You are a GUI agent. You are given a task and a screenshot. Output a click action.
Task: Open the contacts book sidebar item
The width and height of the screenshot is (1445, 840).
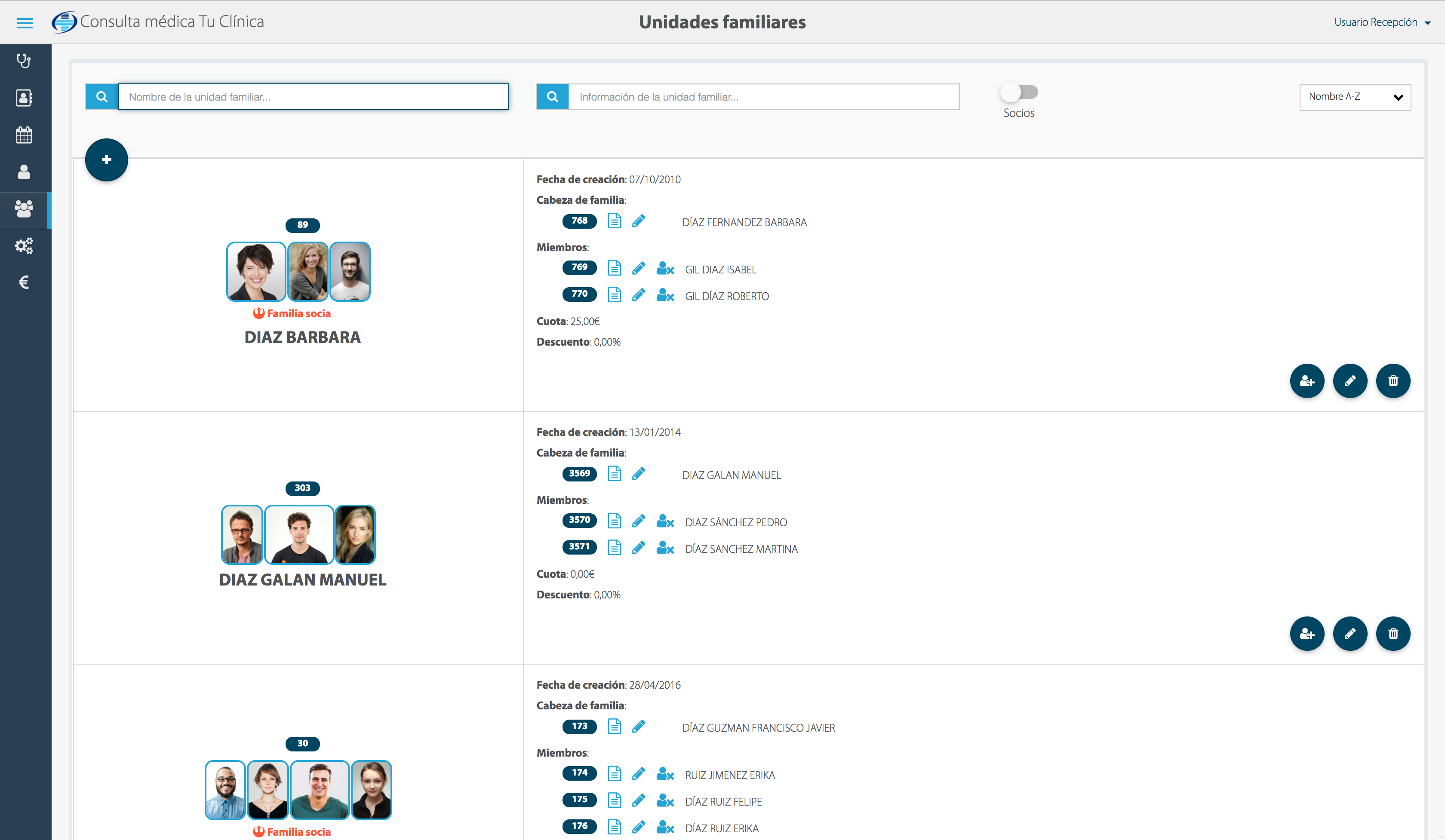24,98
